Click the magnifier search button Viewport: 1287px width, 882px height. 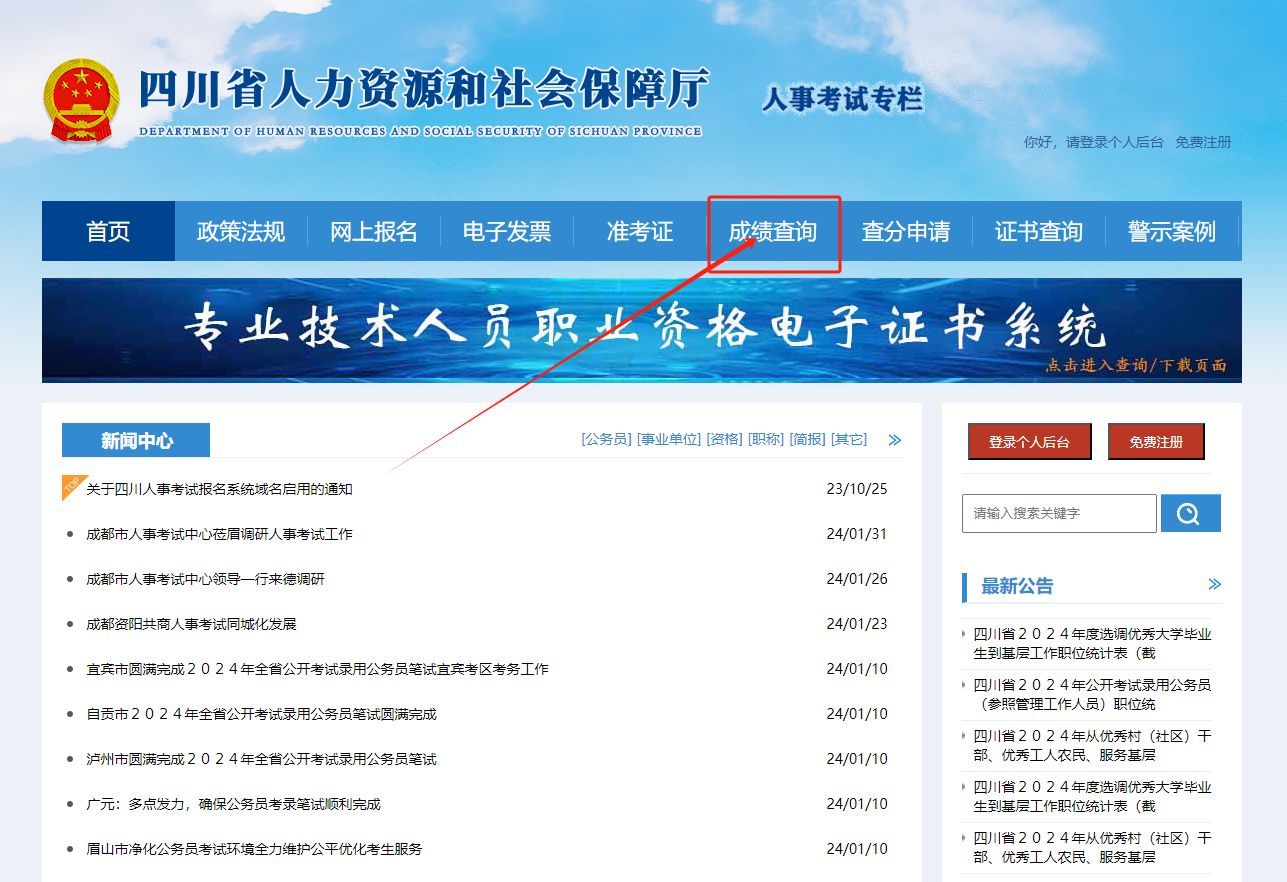pyautogui.click(x=1189, y=513)
